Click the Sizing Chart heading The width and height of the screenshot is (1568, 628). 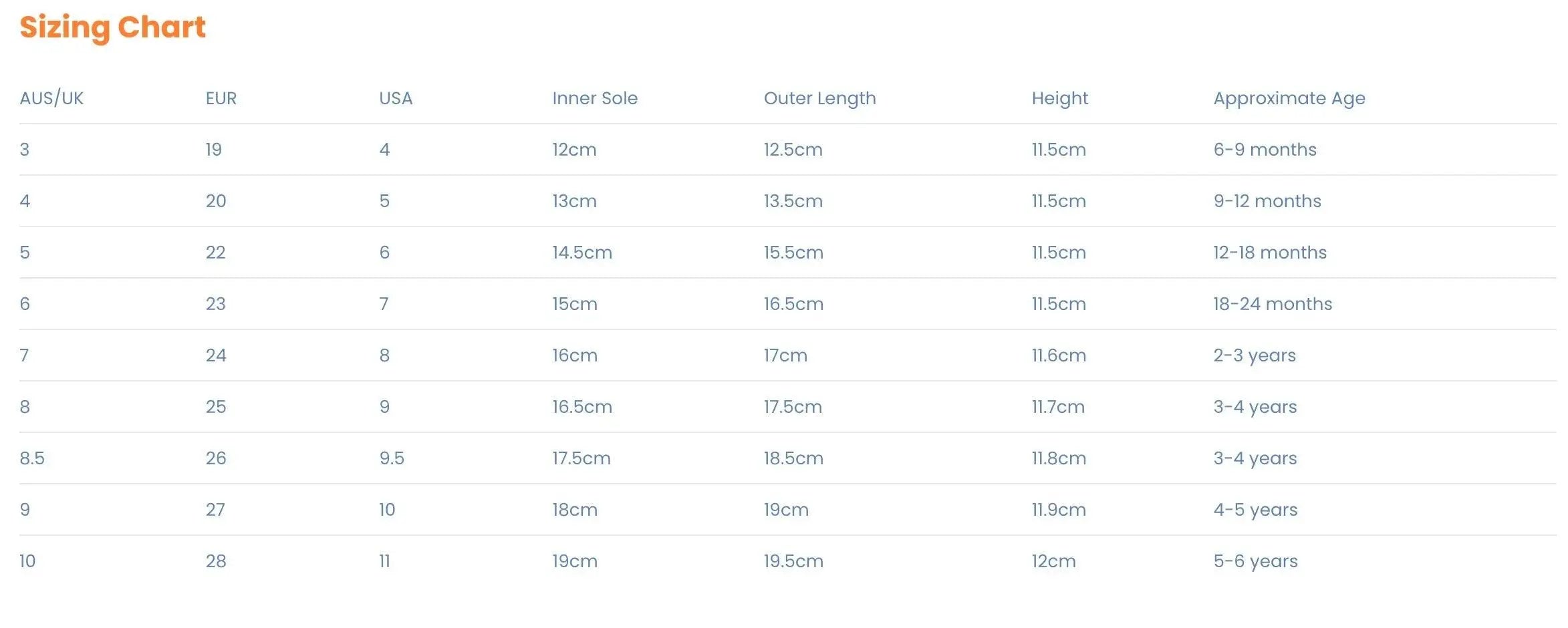(112, 27)
